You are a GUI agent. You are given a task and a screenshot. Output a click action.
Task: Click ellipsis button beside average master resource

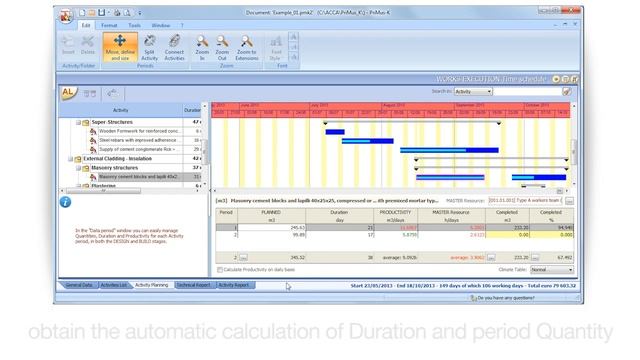tap(491, 258)
